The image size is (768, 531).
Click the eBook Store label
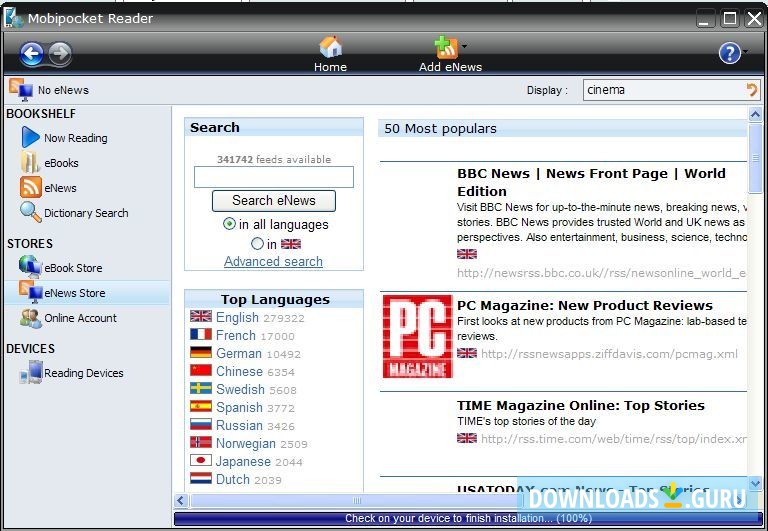click(x=73, y=268)
